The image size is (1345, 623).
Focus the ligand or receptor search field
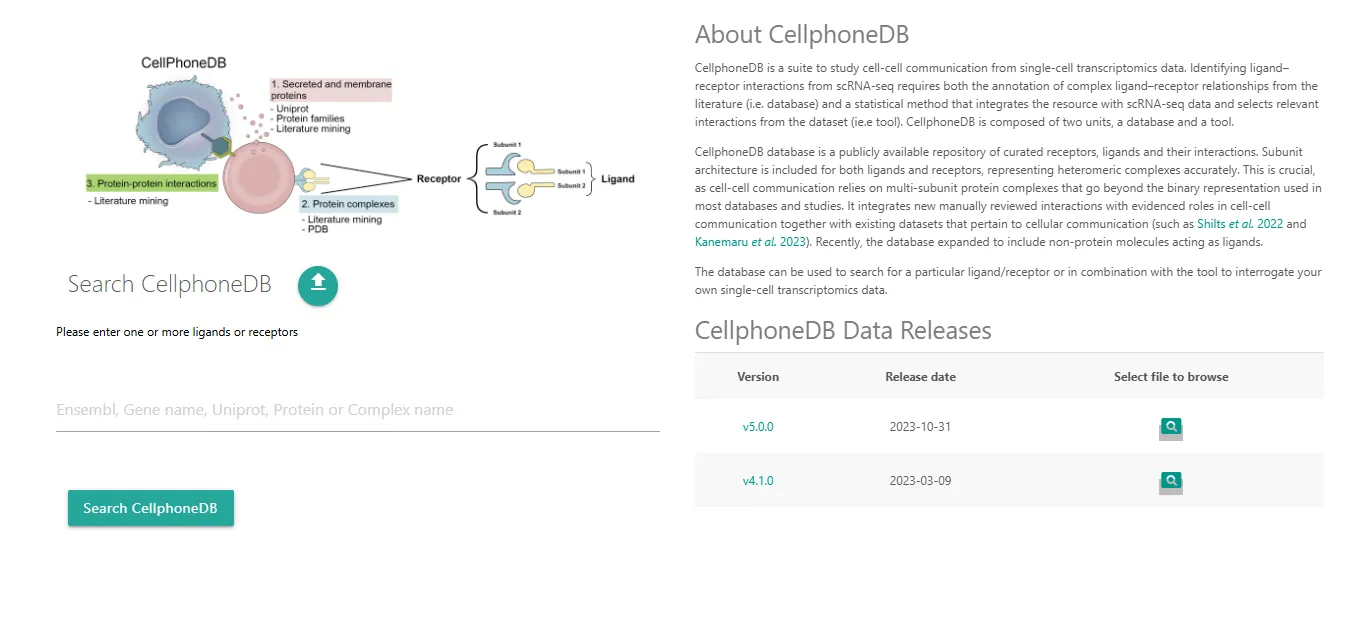pyautogui.click(x=357, y=410)
